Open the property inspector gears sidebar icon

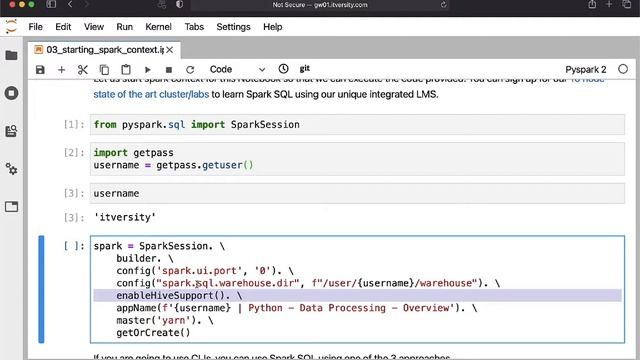coord(11,169)
